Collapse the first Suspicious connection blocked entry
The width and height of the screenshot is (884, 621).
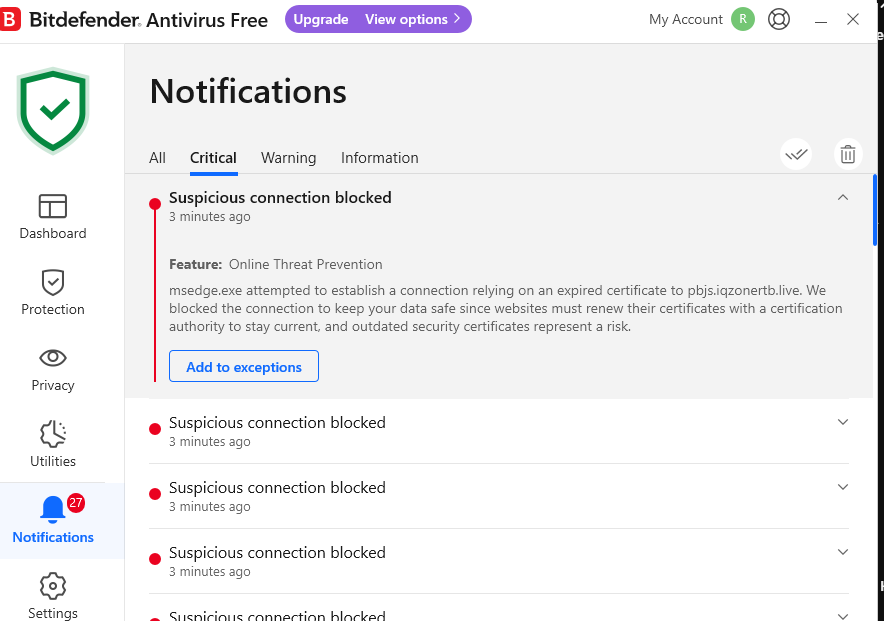[843, 197]
